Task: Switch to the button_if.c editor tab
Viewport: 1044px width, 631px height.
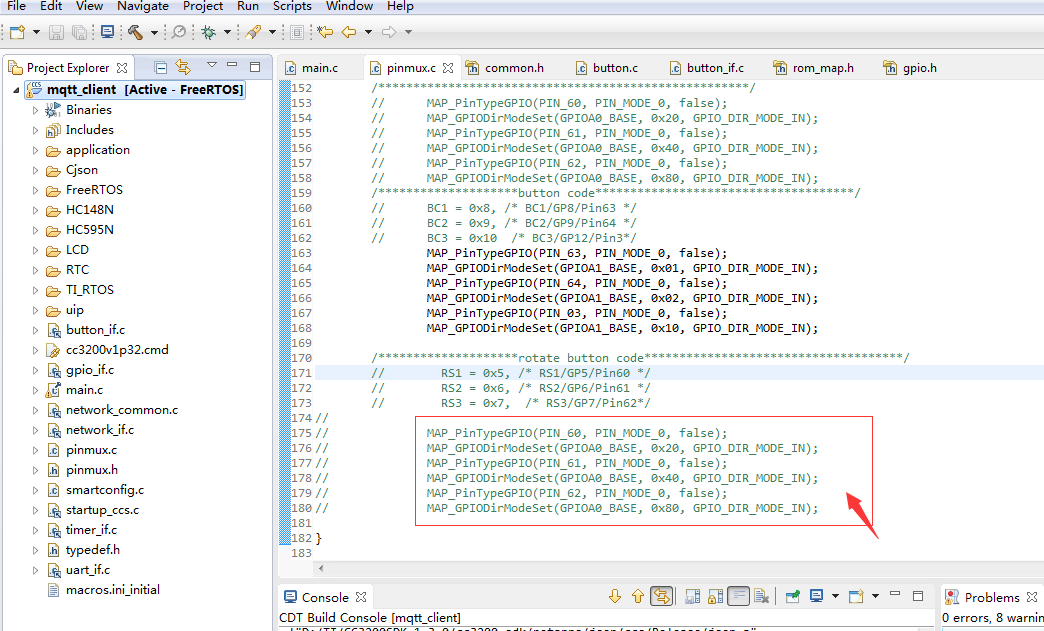Action: coord(706,68)
